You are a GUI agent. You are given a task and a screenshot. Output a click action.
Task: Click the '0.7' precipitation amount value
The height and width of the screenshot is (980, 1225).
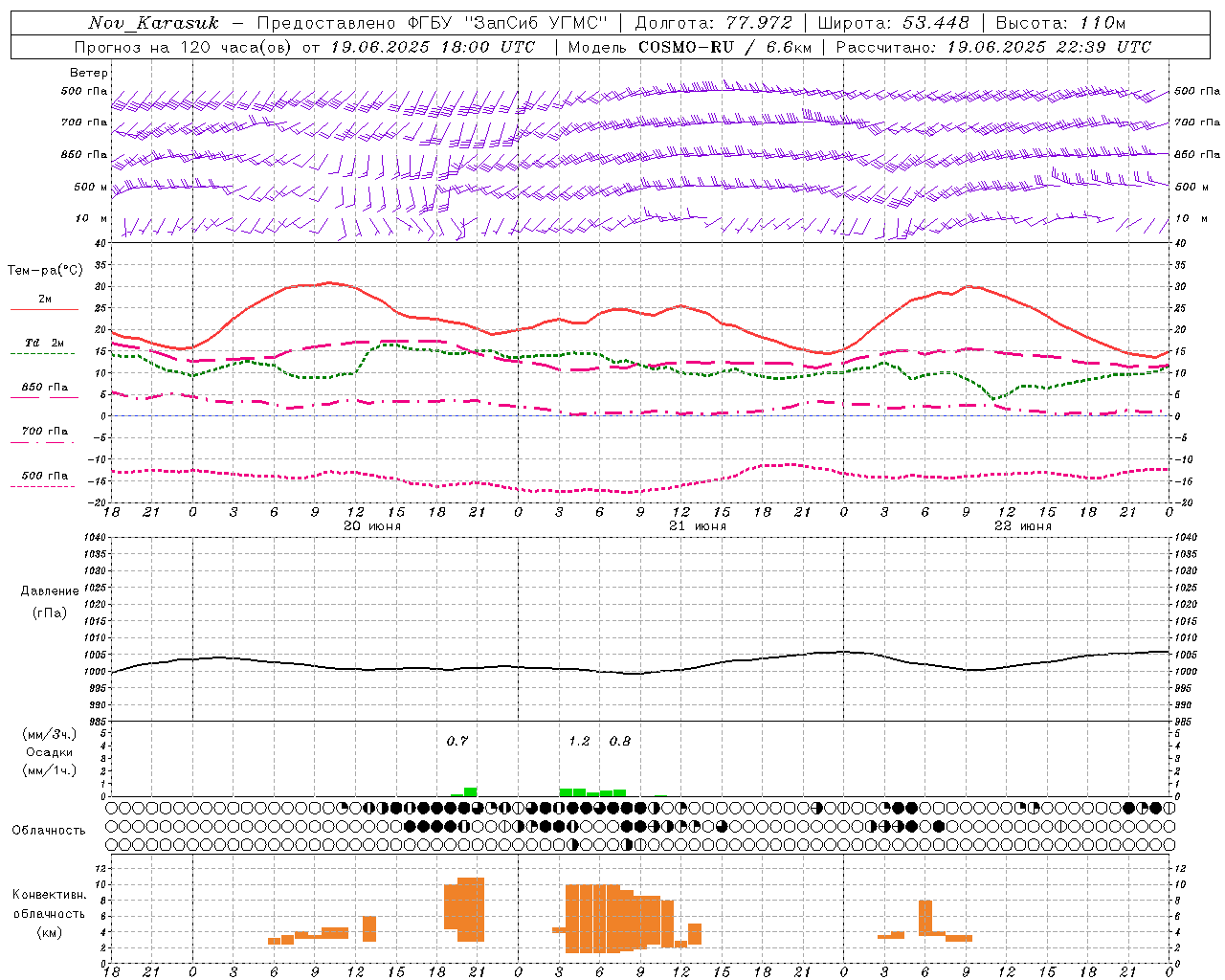[457, 741]
